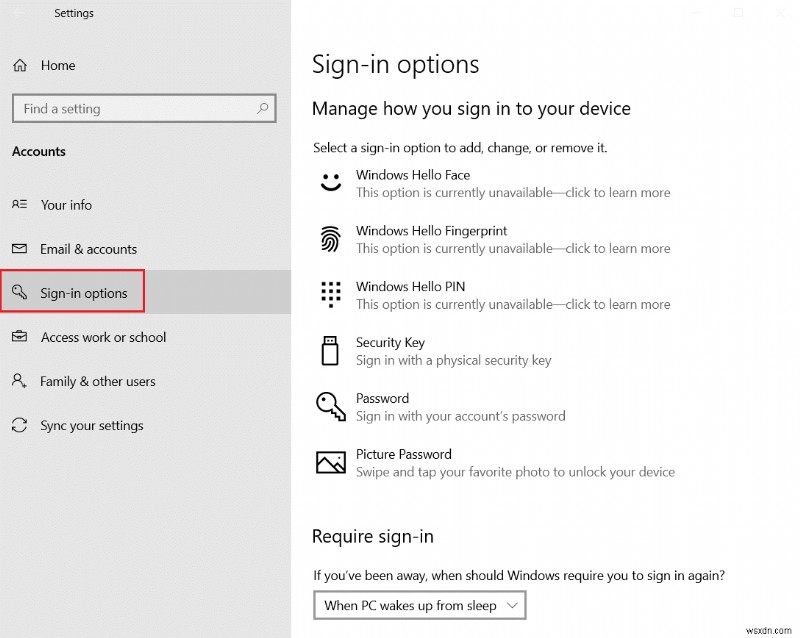Image resolution: width=800 pixels, height=638 pixels.
Task: Click the Security Key USB icon
Action: (x=330, y=351)
